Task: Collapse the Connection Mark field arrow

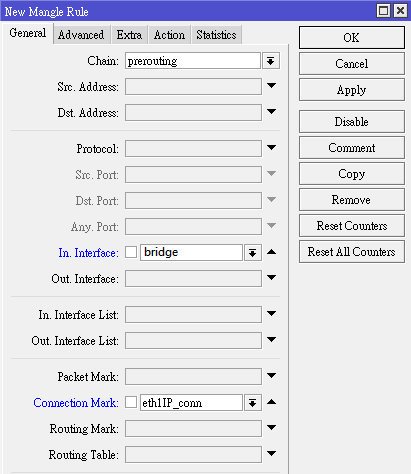Action: (x=271, y=402)
